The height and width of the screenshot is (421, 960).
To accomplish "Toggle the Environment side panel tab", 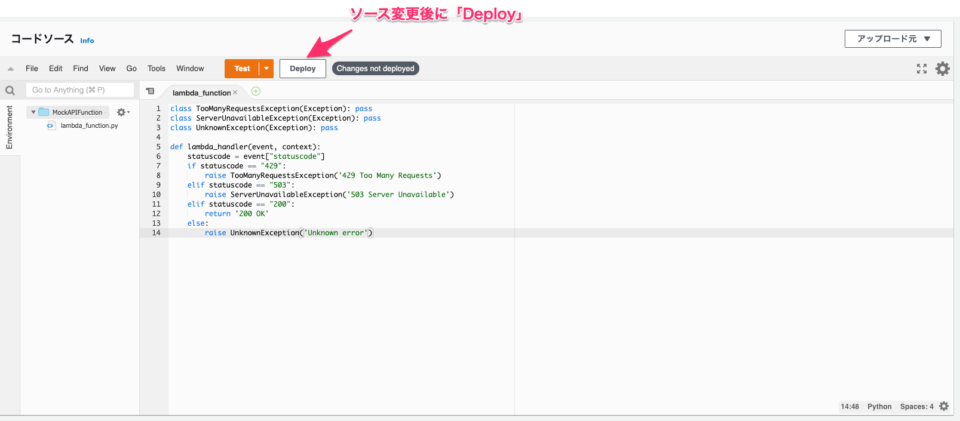I will [10, 127].
